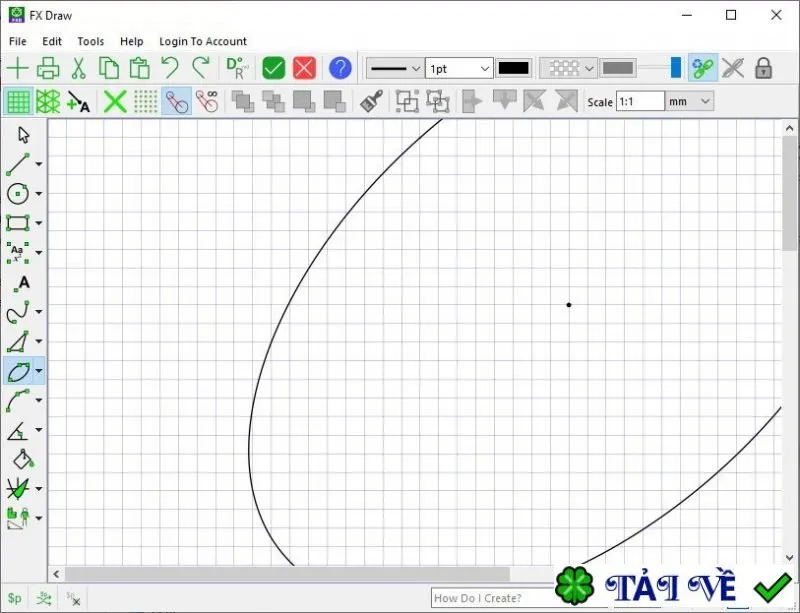Screen dimensions: 800x613
Task: Select the arrow pointer tool
Action: click(23, 135)
